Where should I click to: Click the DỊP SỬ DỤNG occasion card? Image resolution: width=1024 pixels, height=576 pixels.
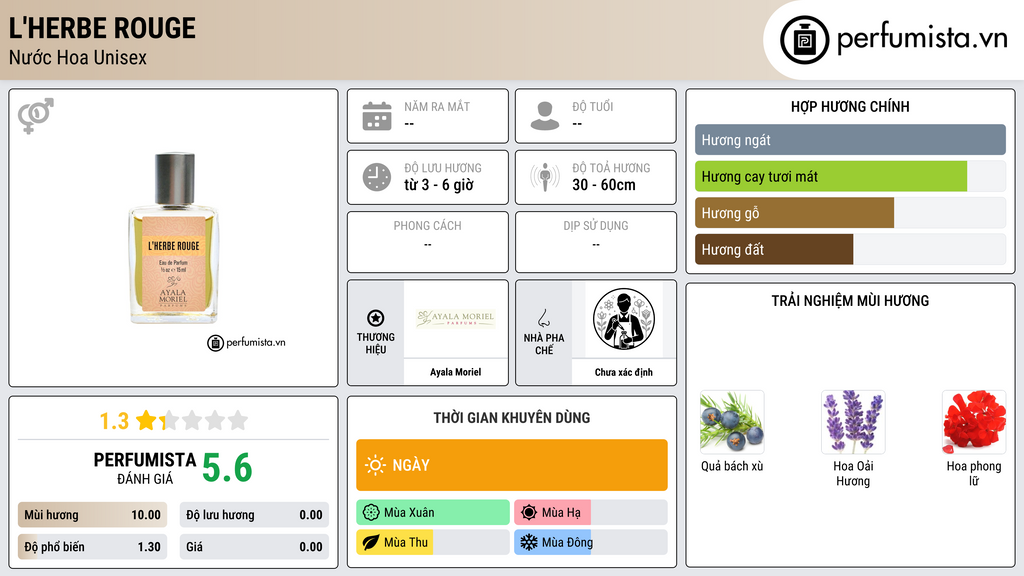596,242
